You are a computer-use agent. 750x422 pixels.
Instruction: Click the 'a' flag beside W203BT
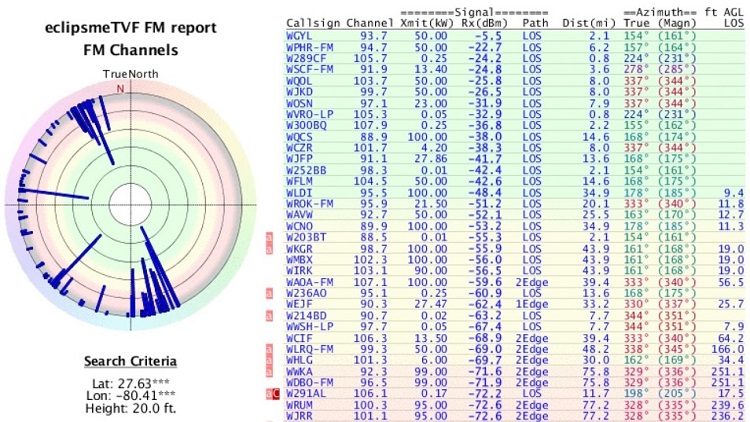(268, 239)
